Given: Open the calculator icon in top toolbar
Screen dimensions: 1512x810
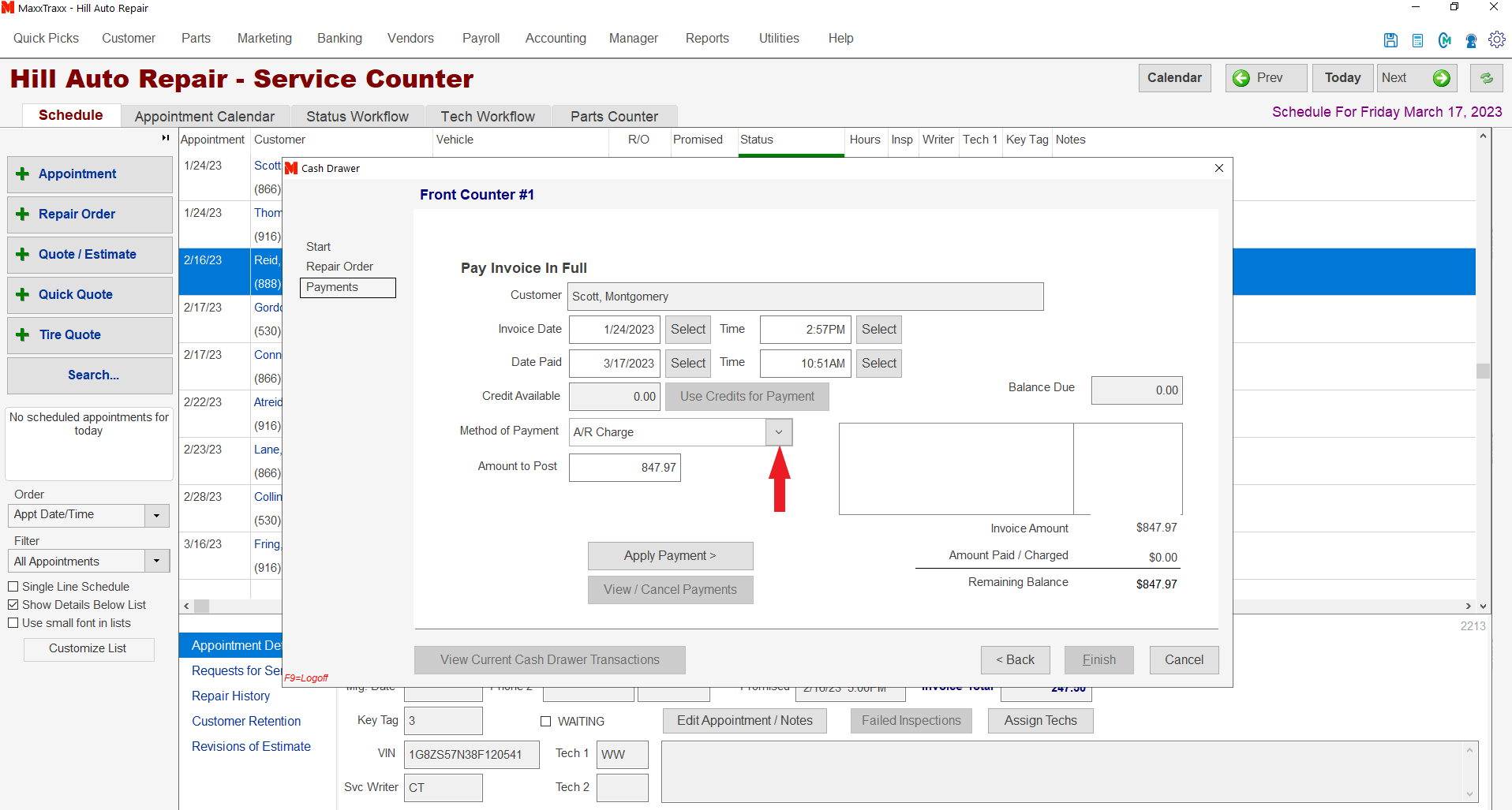Looking at the screenshot, I should click(1417, 40).
